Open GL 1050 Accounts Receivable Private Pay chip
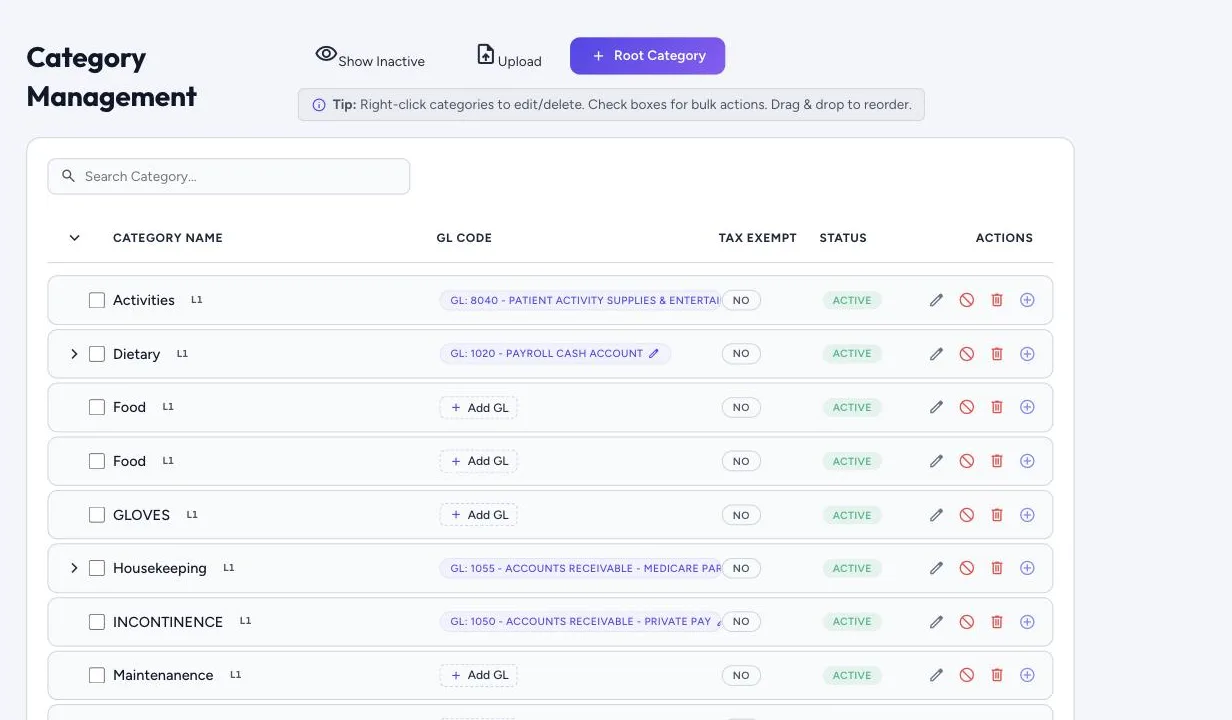1232x720 pixels. (580, 621)
